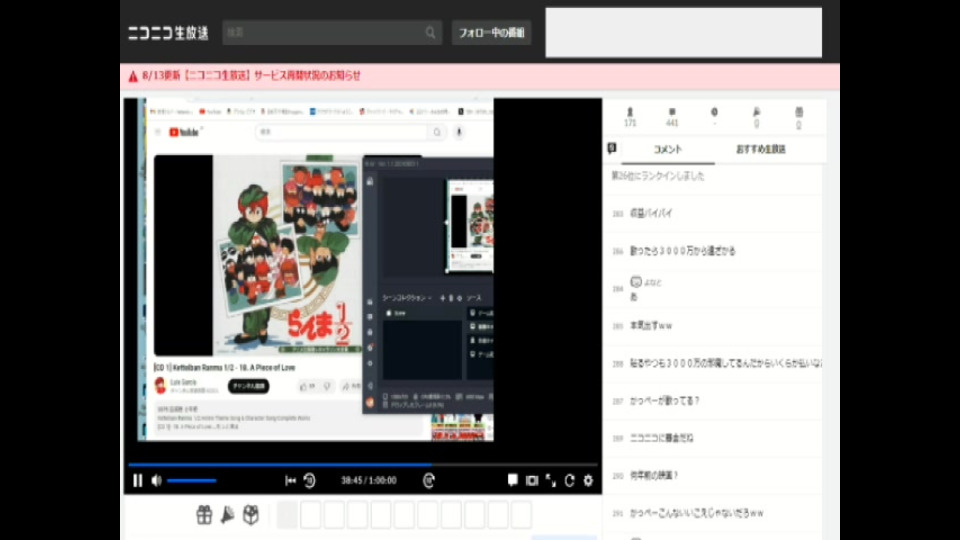
Task: Mute the player with the speaker icon
Action: [157, 481]
